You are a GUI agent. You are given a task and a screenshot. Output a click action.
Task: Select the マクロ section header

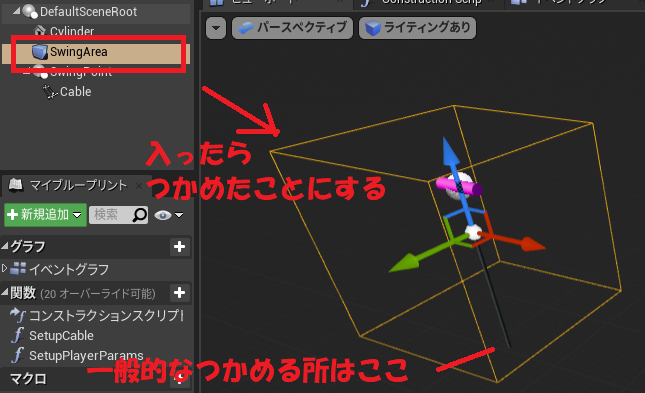point(28,379)
